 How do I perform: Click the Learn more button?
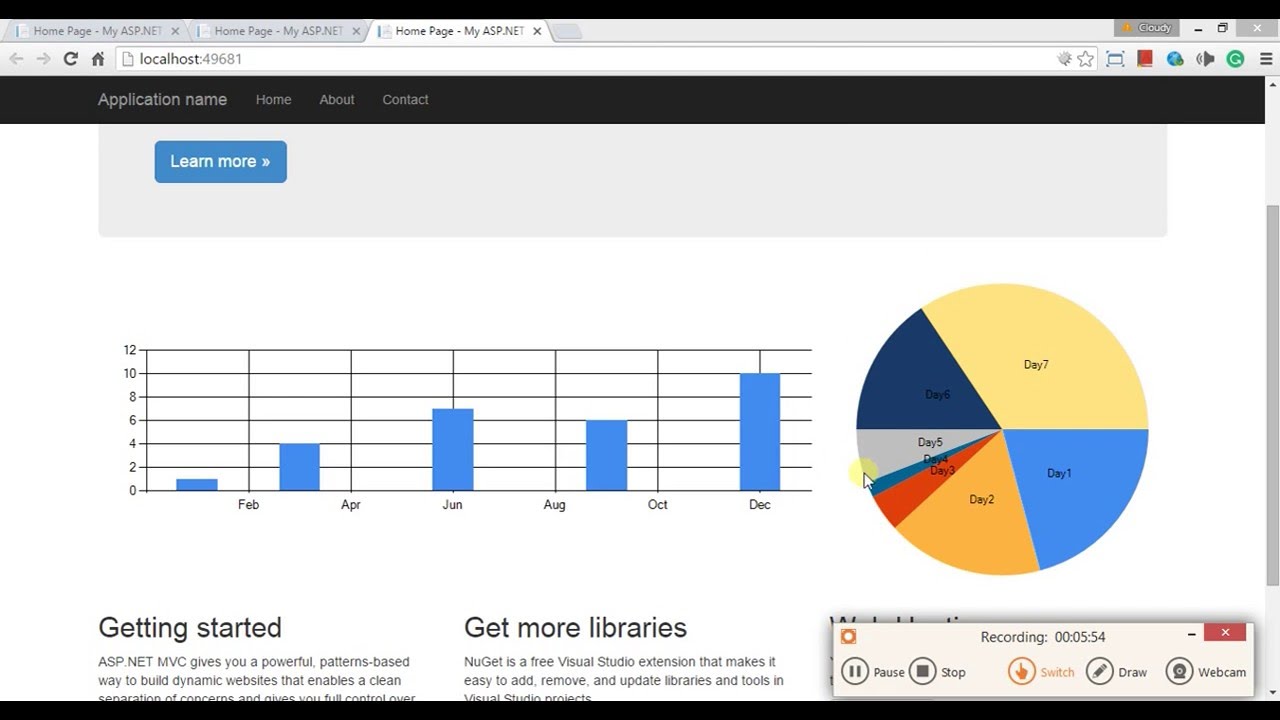click(220, 162)
